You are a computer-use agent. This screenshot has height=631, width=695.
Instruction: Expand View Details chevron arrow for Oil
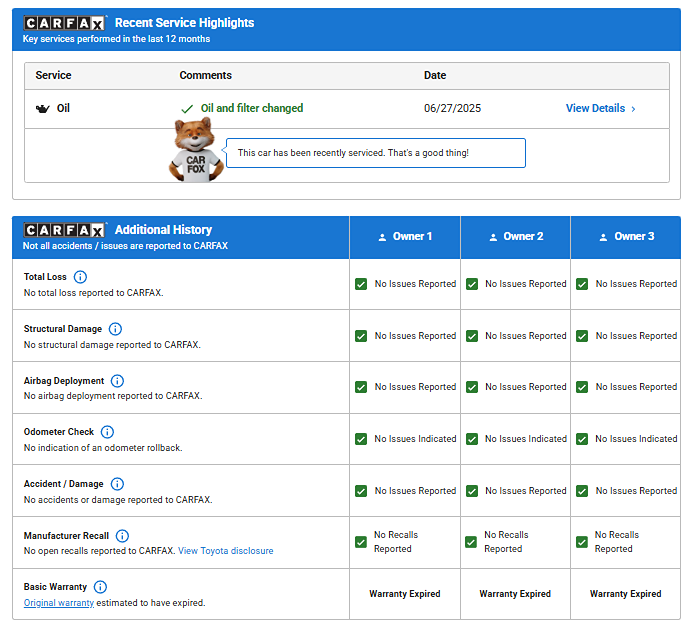pyautogui.click(x=633, y=109)
